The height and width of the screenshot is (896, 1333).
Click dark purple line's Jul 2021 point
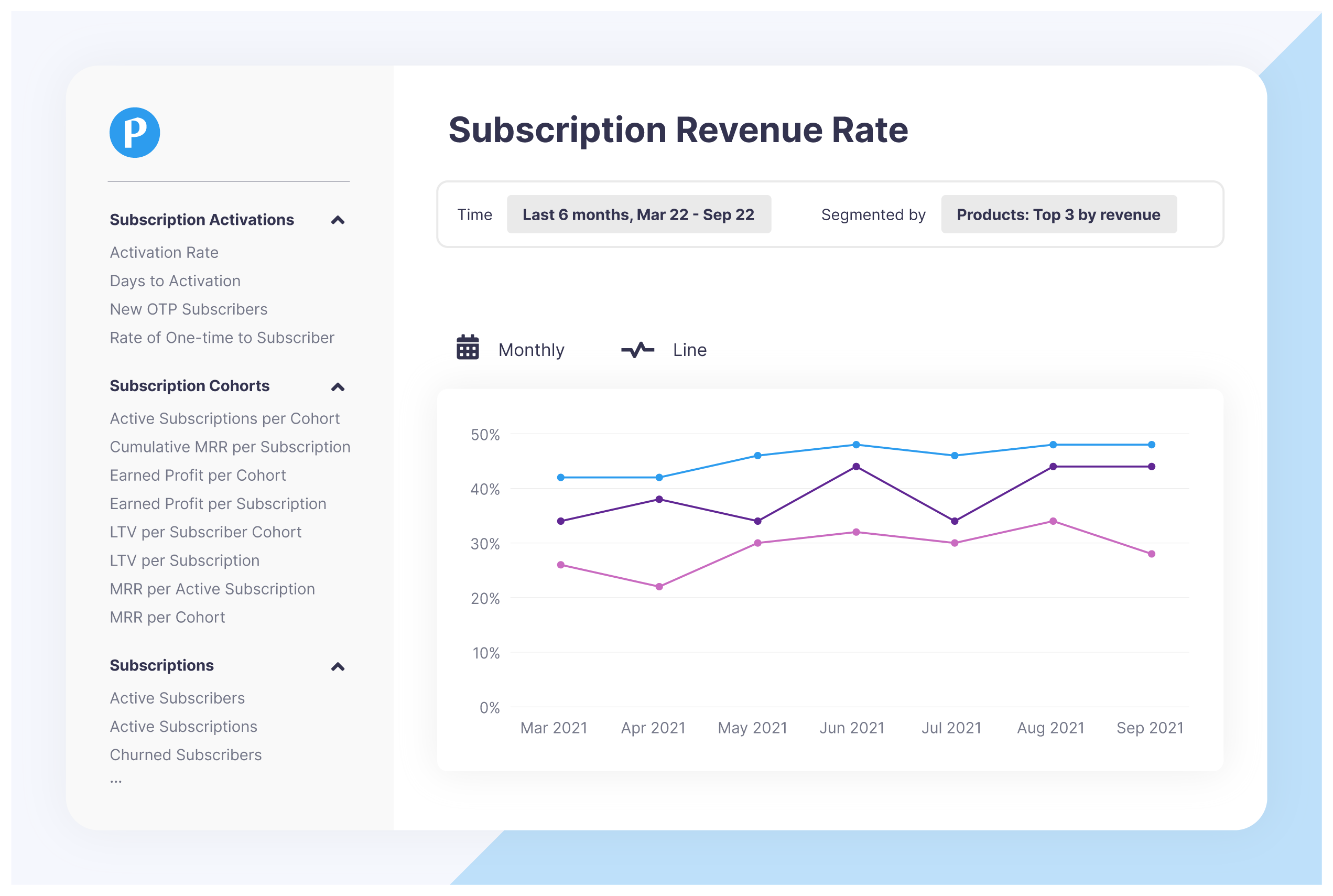(x=954, y=521)
